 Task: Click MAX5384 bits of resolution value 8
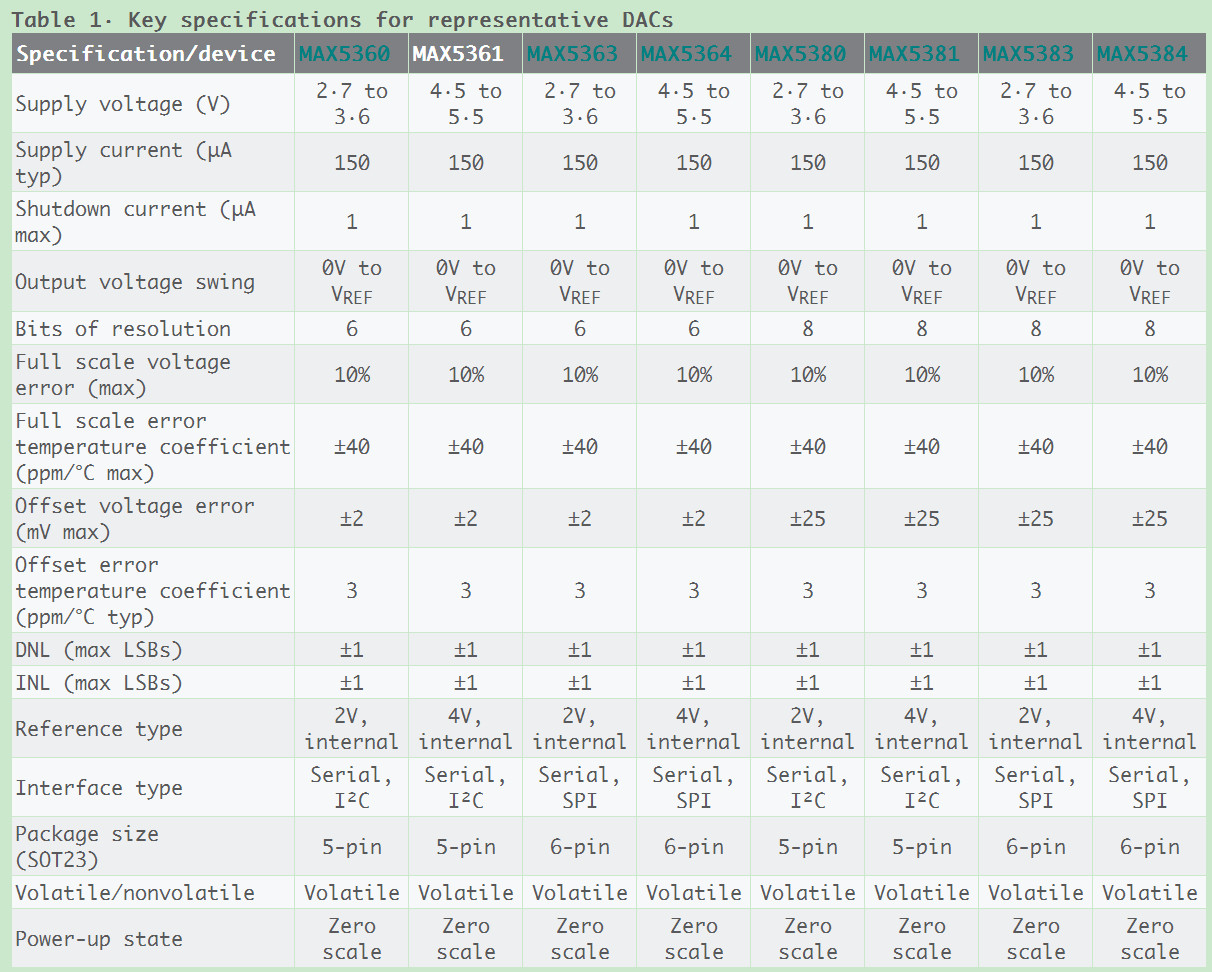coord(1149,329)
